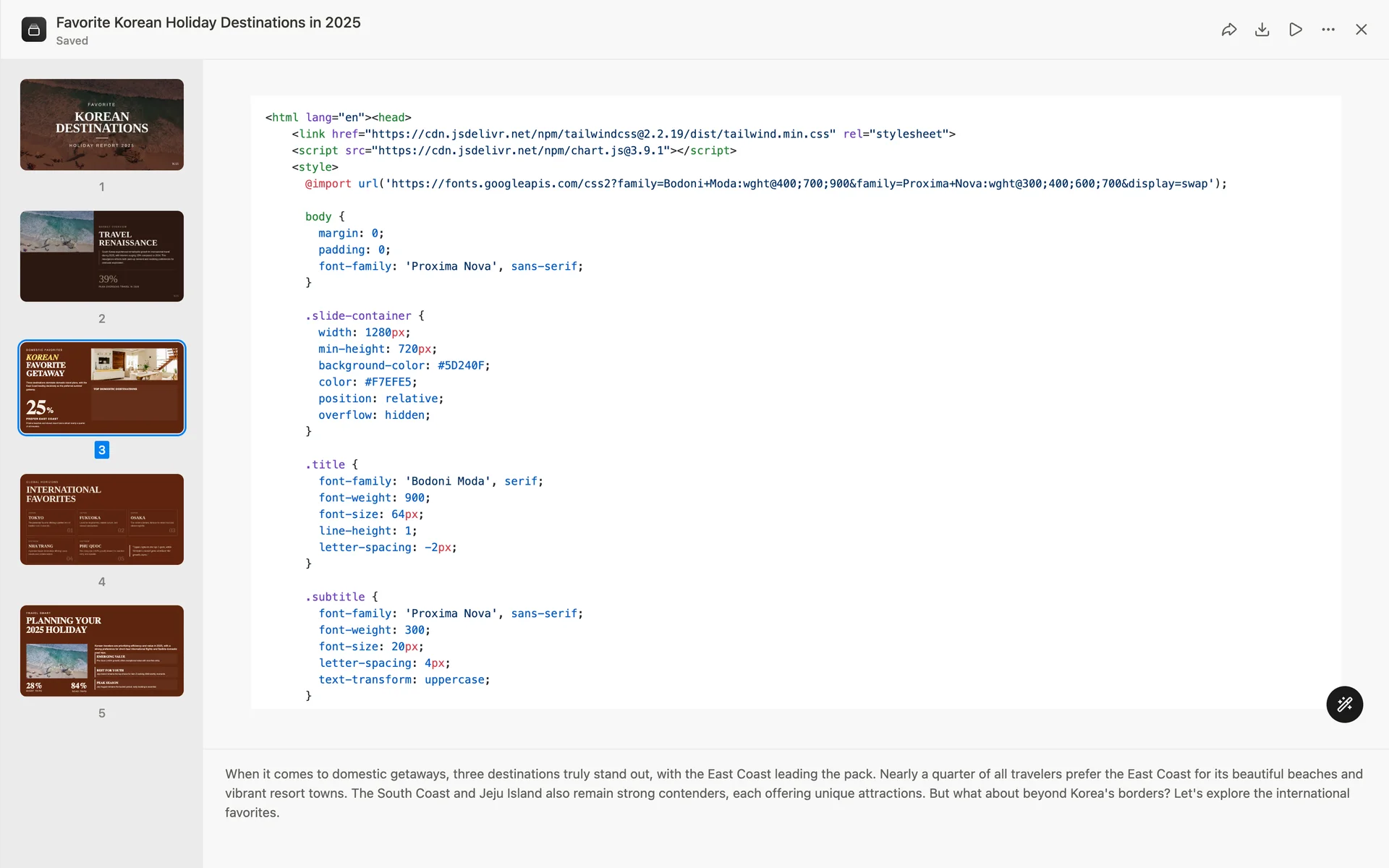Open the three-dots more options menu

[x=1328, y=30]
